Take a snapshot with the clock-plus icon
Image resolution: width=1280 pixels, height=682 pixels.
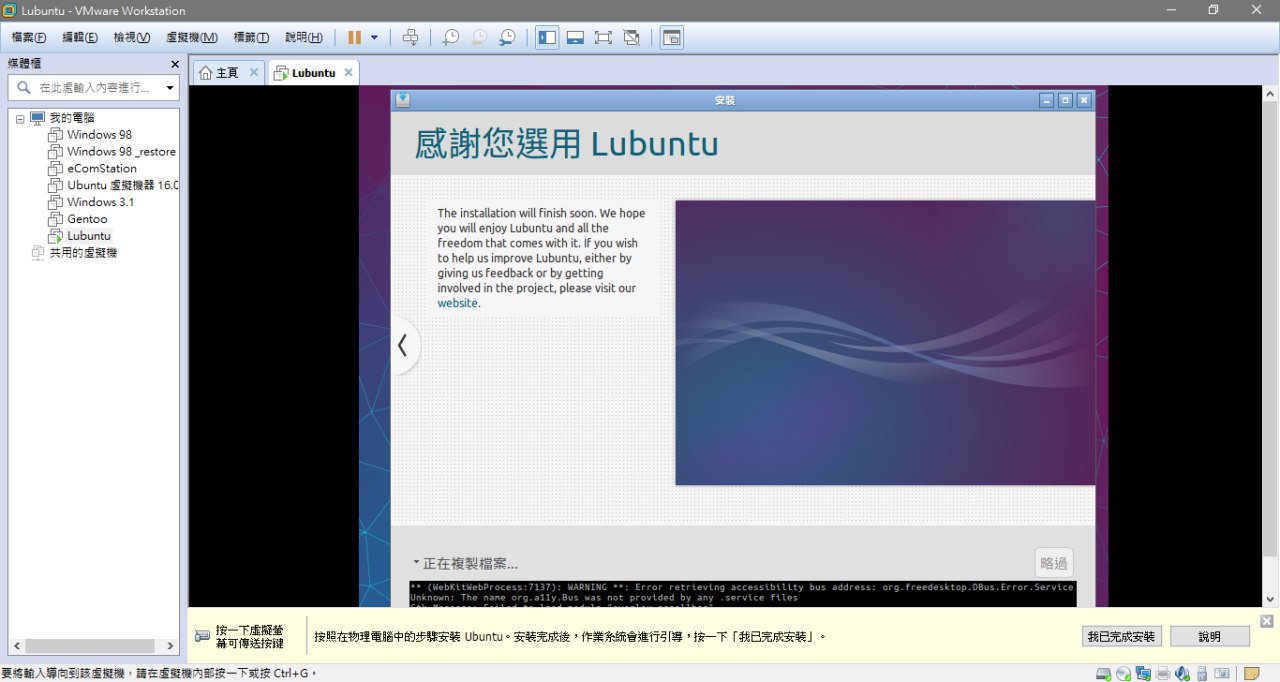pos(451,37)
